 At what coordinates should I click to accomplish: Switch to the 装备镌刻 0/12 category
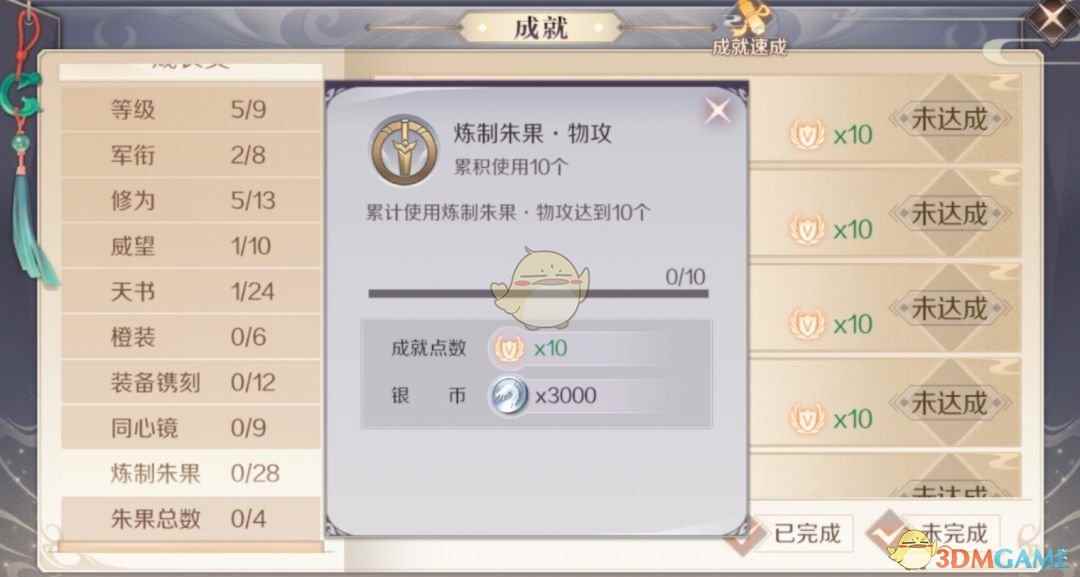pyautogui.click(x=191, y=382)
